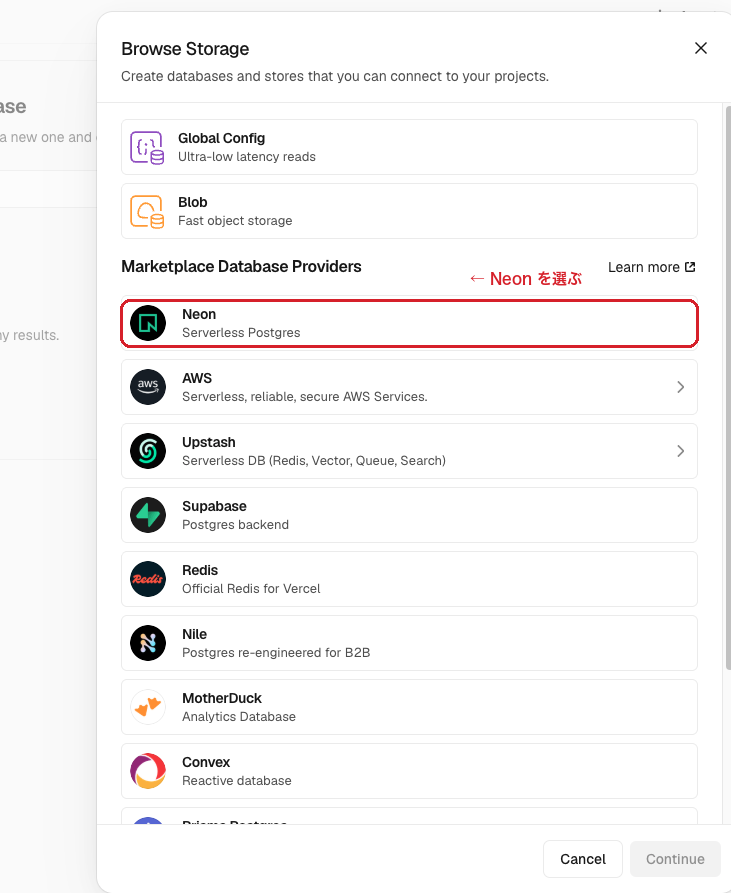The image size is (731, 893).
Task: Click the Blob orange storage icon
Action: [x=147, y=211]
